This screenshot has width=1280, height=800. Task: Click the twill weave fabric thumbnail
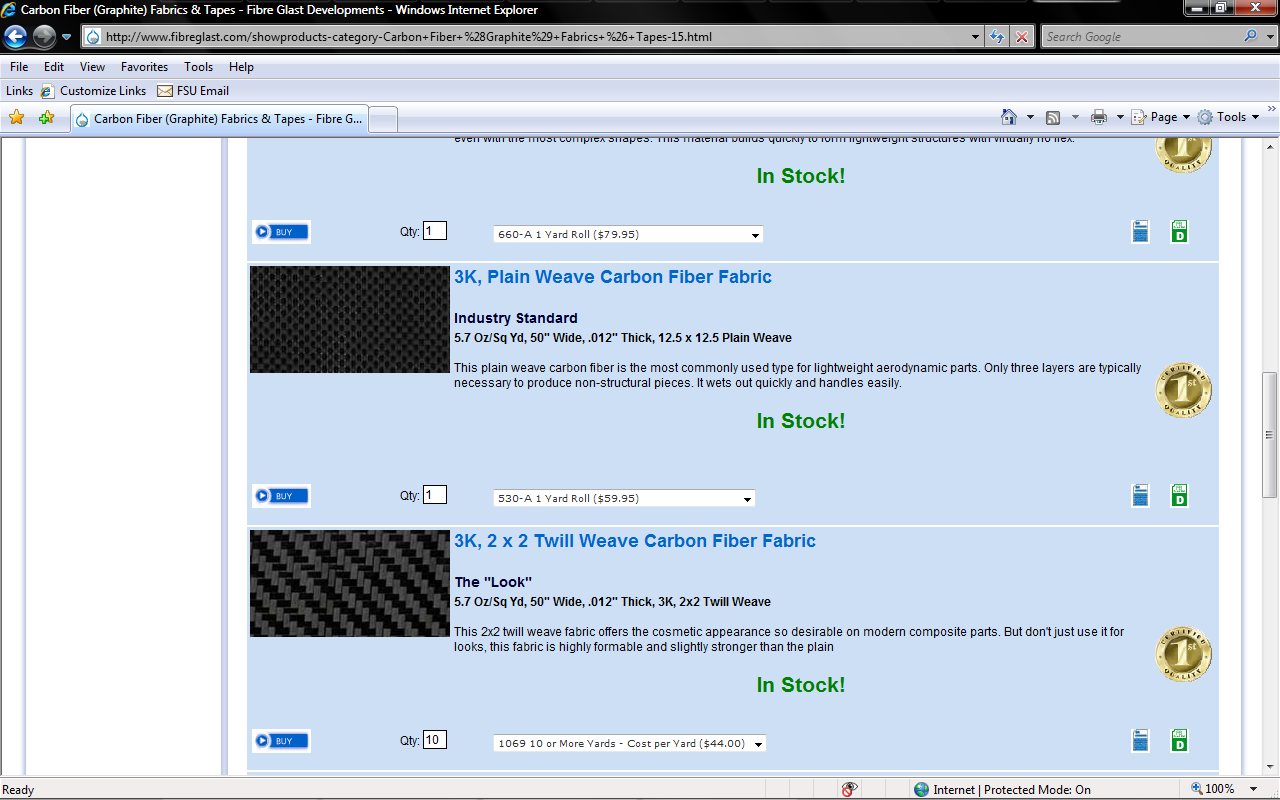(x=350, y=583)
